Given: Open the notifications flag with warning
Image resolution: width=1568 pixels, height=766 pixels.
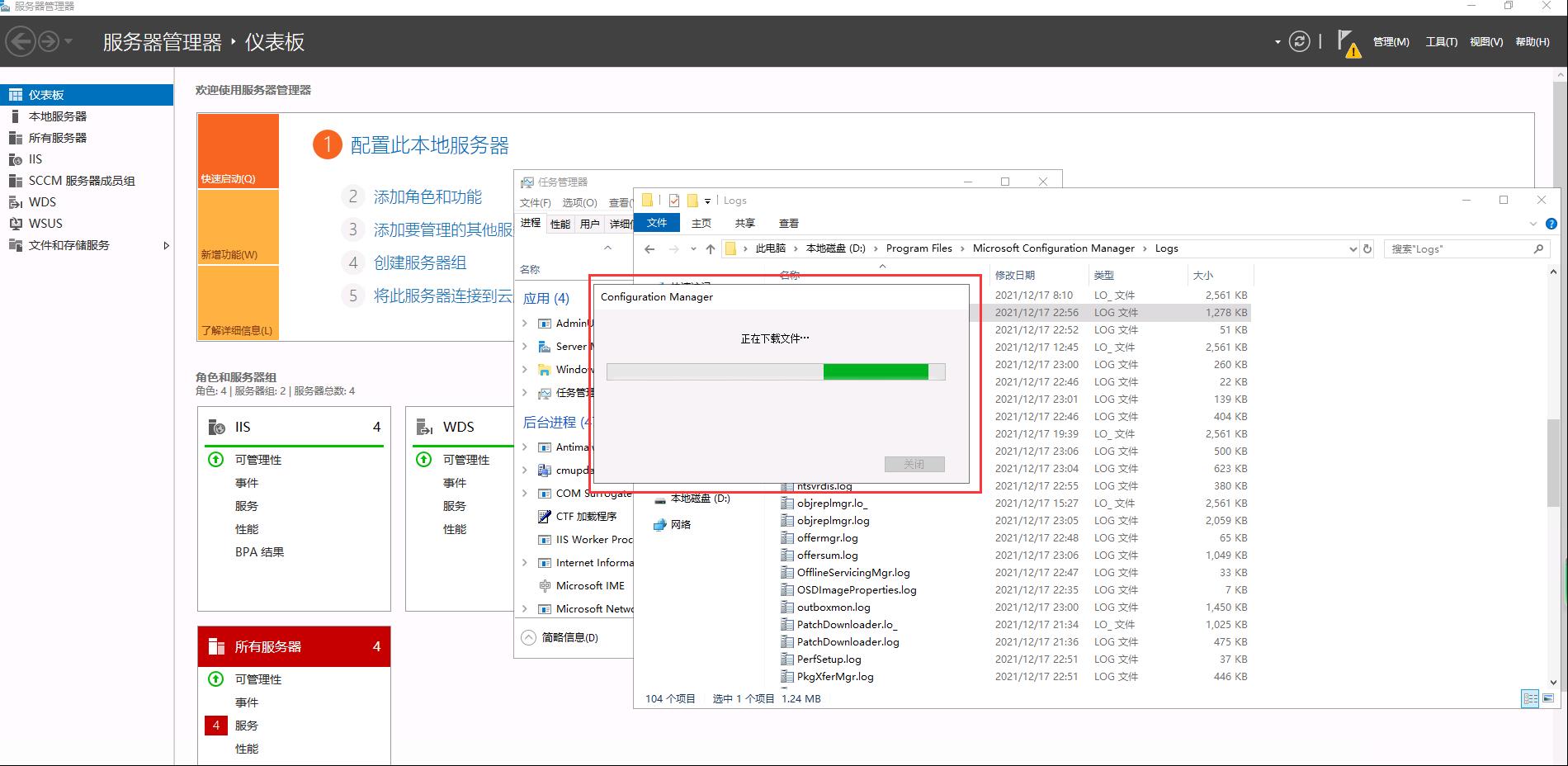Looking at the screenshot, I should click(1348, 43).
